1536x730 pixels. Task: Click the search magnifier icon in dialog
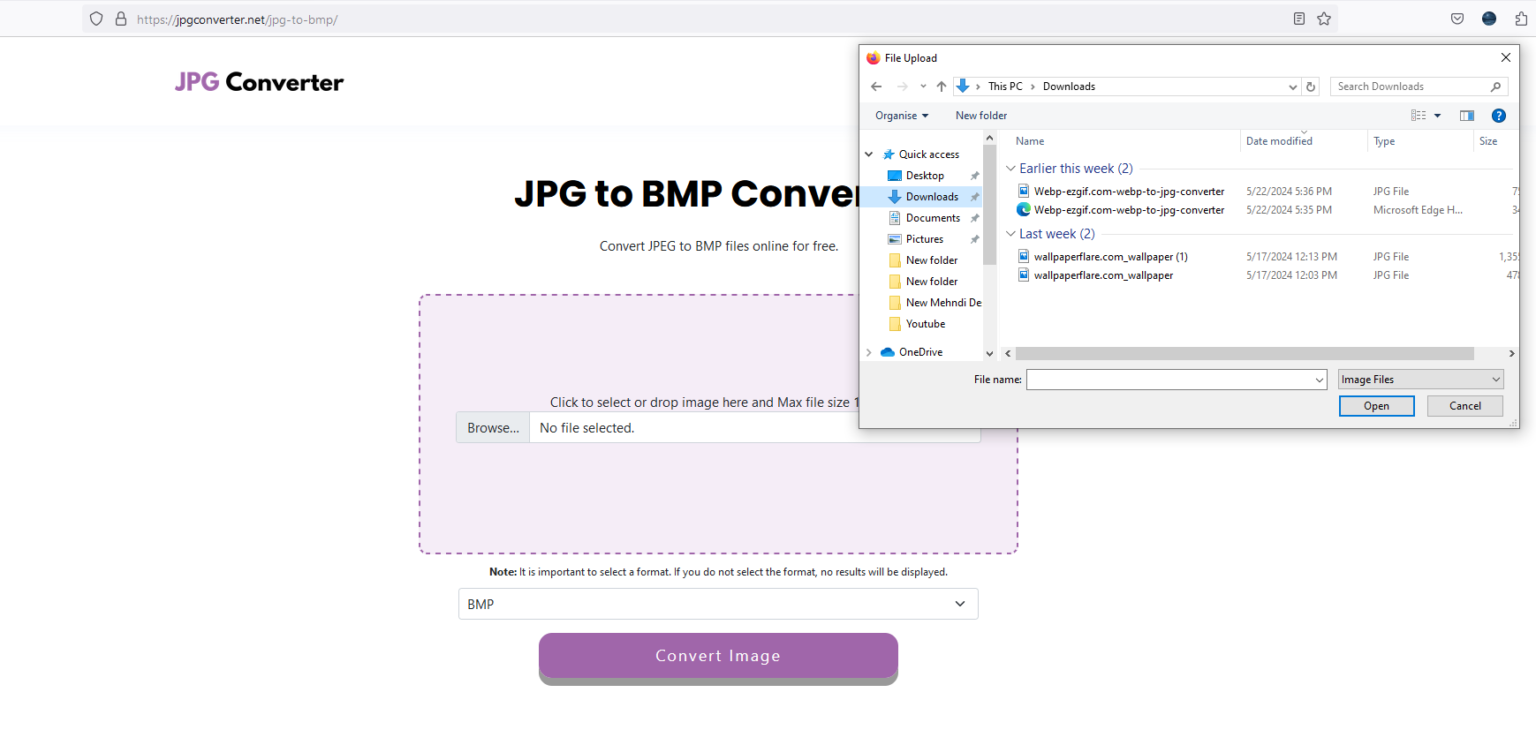tap(1496, 87)
